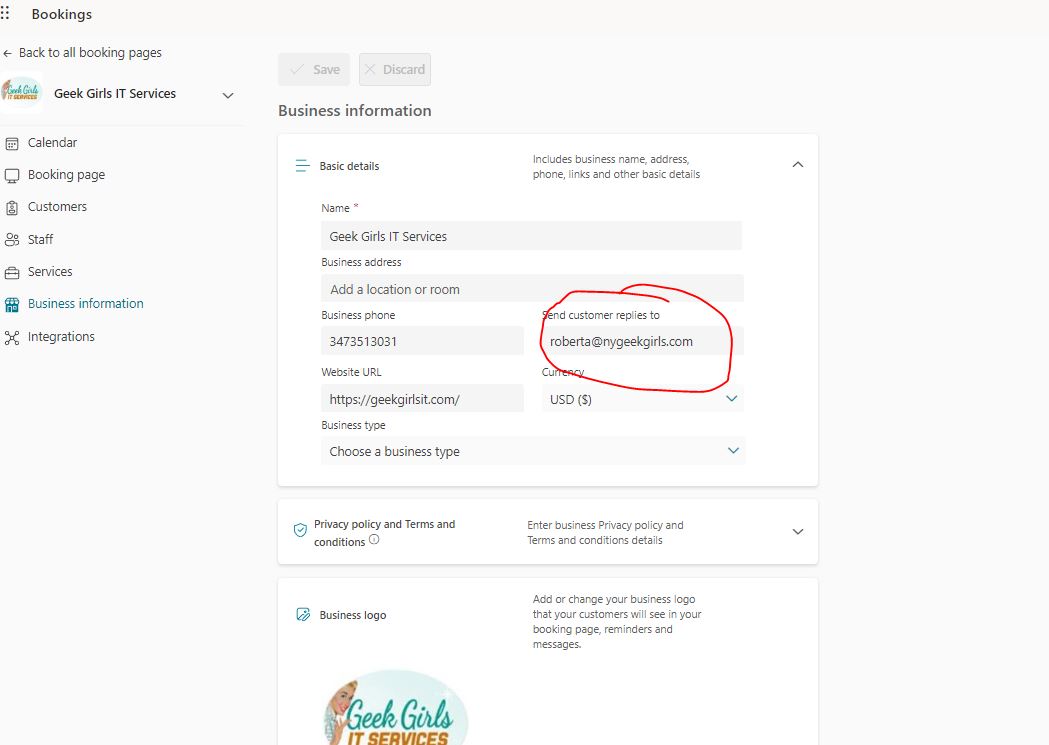
Task: Click the Geek Girls logo in sidebar header
Action: (x=21, y=94)
